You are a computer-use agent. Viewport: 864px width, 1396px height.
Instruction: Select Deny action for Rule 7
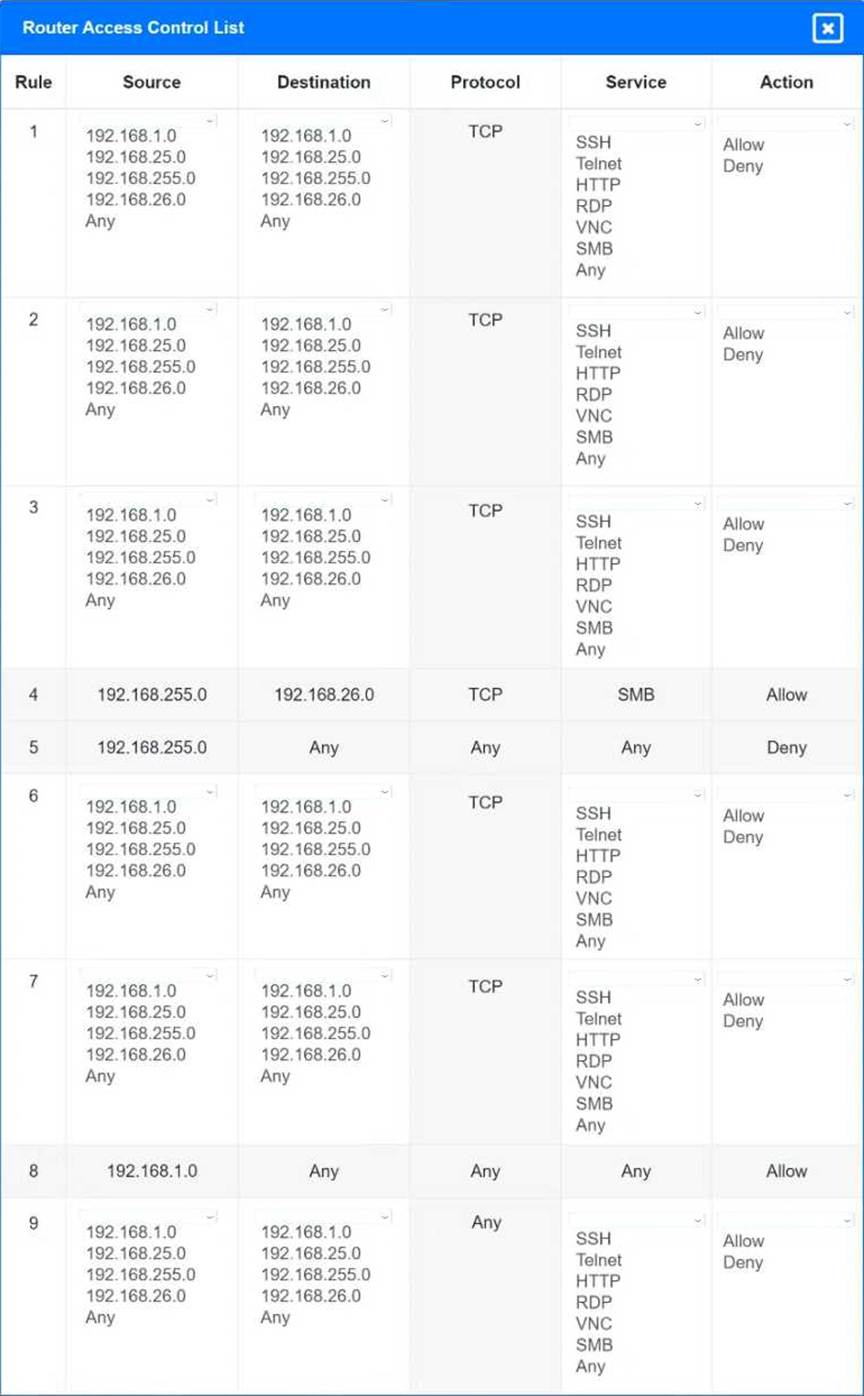743,1021
